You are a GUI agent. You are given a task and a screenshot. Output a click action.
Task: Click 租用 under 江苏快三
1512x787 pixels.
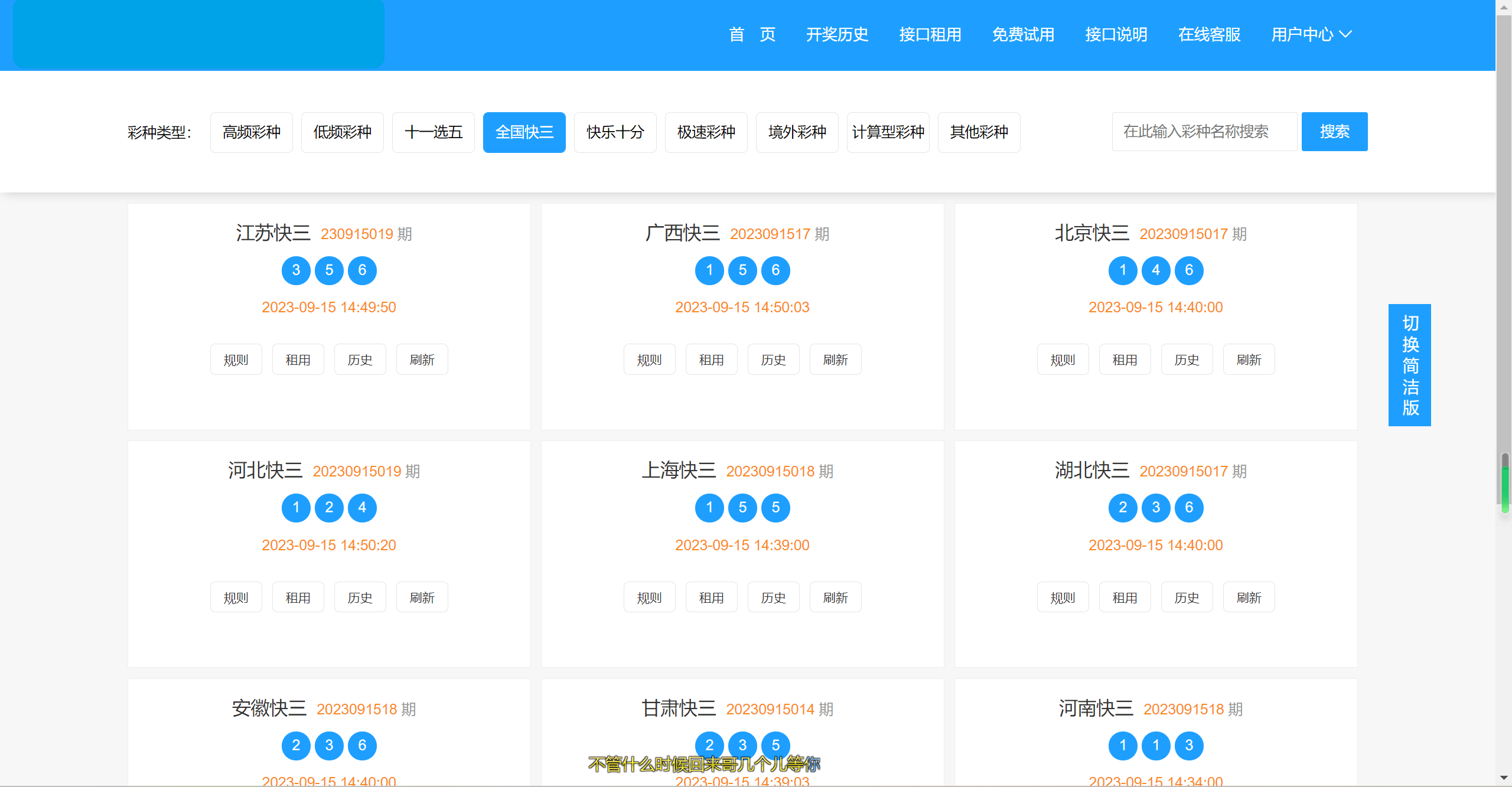click(x=298, y=360)
